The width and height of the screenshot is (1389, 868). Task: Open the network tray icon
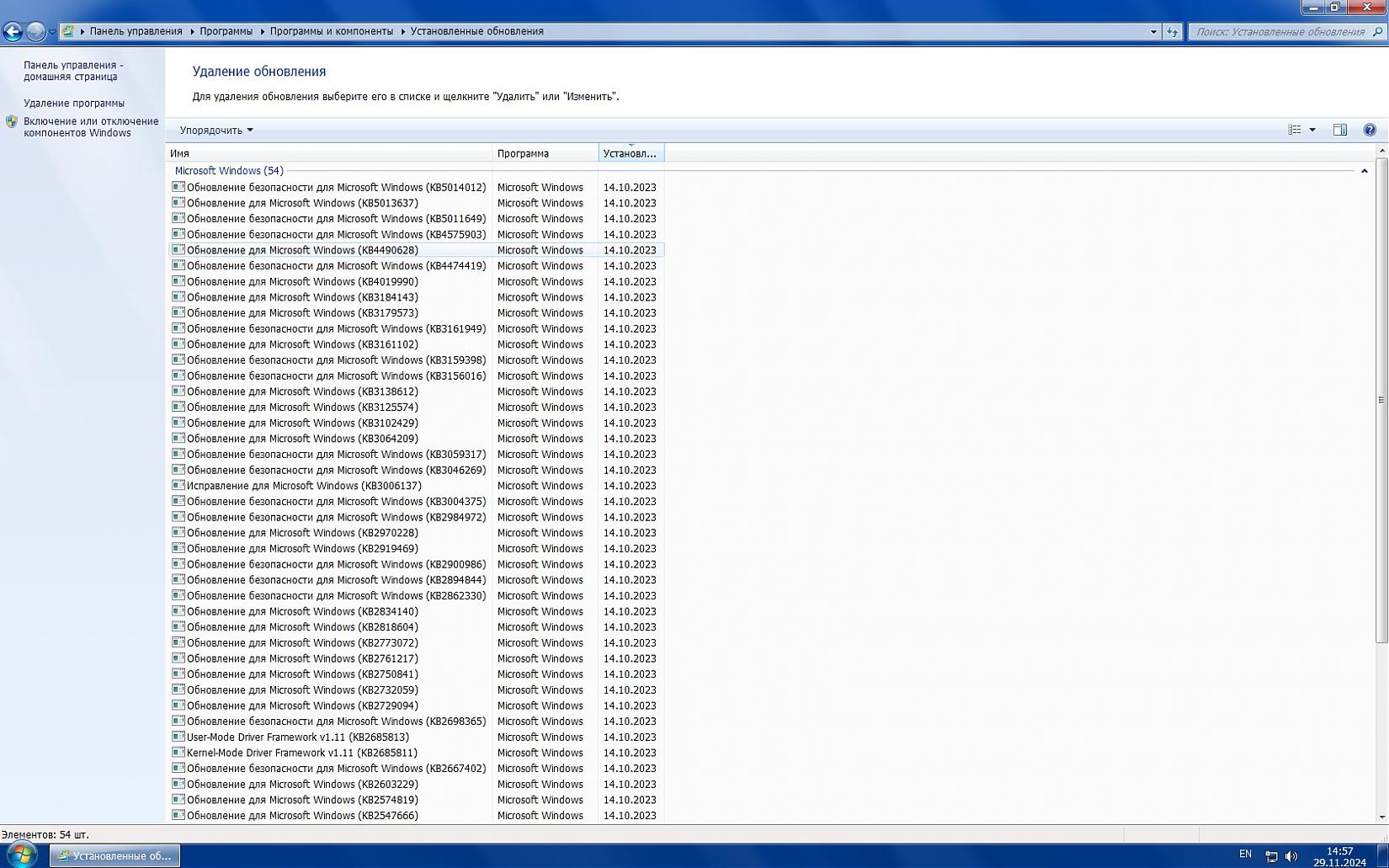1271,856
